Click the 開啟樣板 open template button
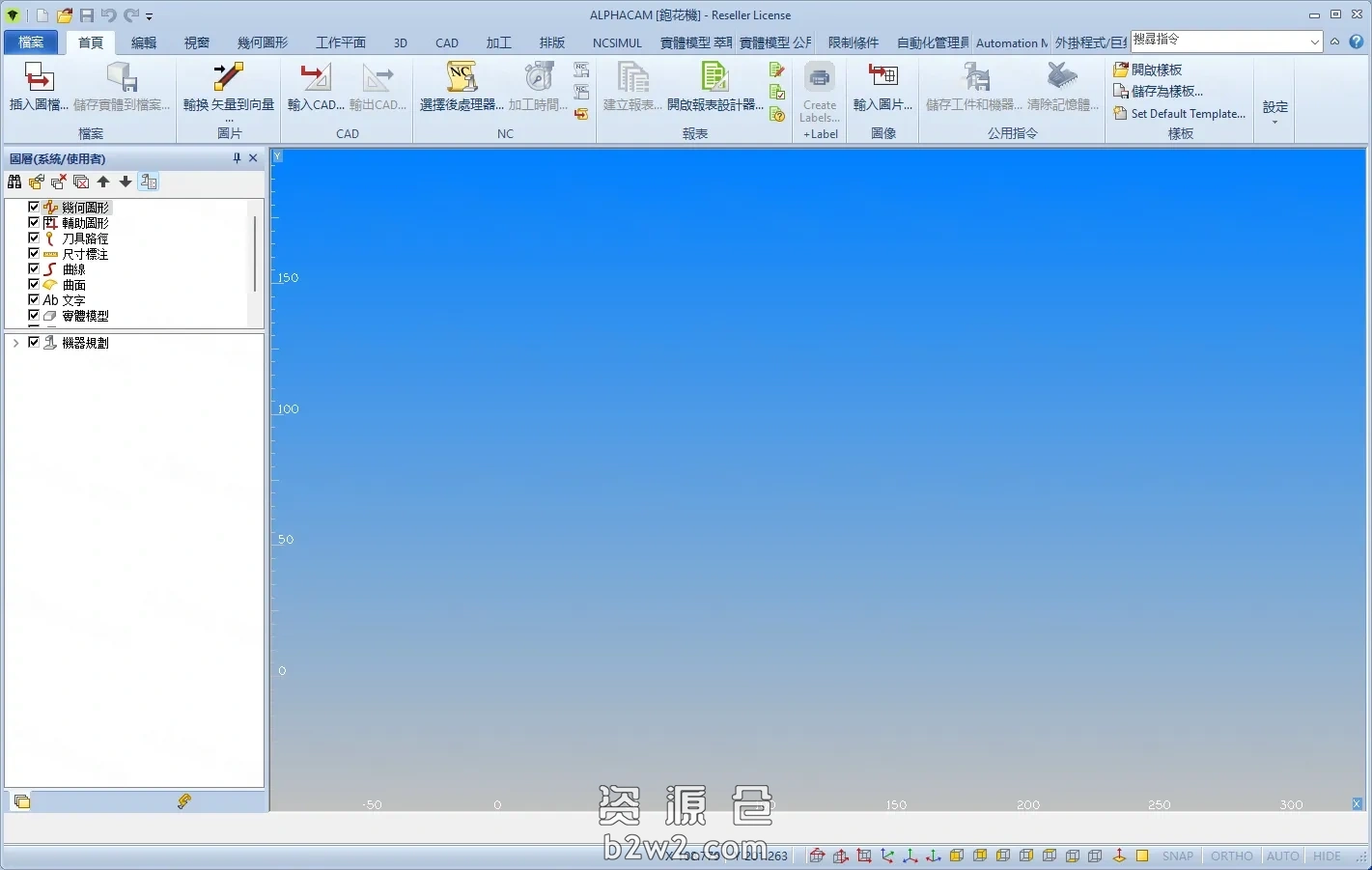The height and width of the screenshot is (870, 1372). point(1148,70)
